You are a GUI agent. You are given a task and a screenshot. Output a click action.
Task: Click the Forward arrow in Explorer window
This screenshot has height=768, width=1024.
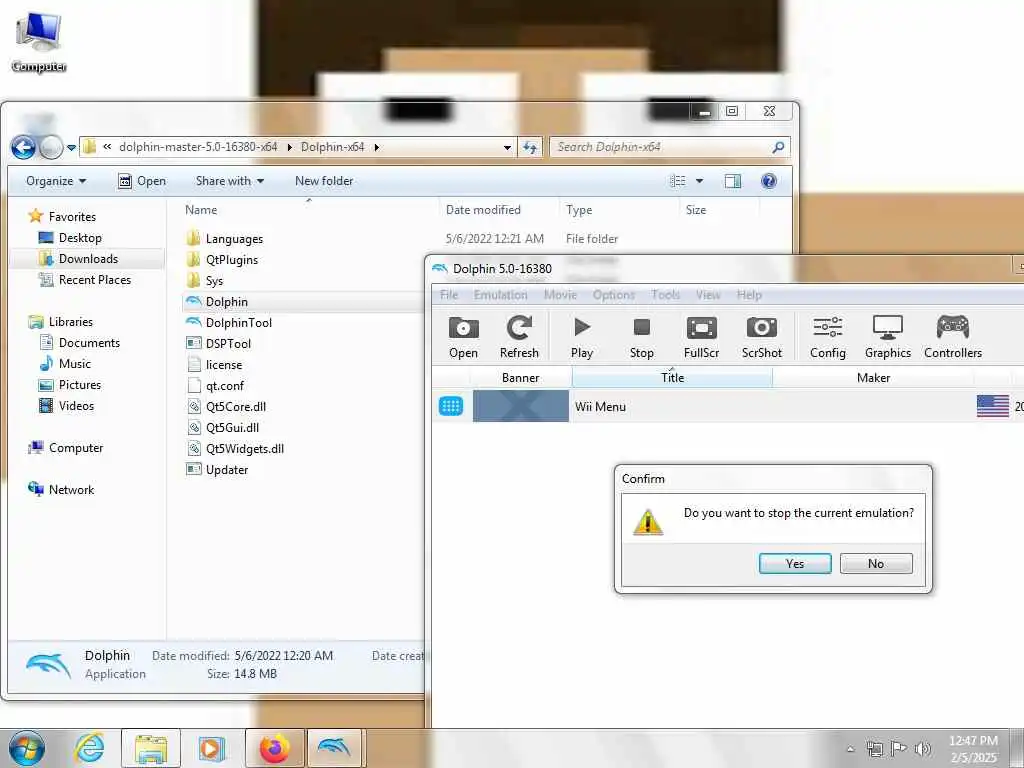tap(51, 148)
